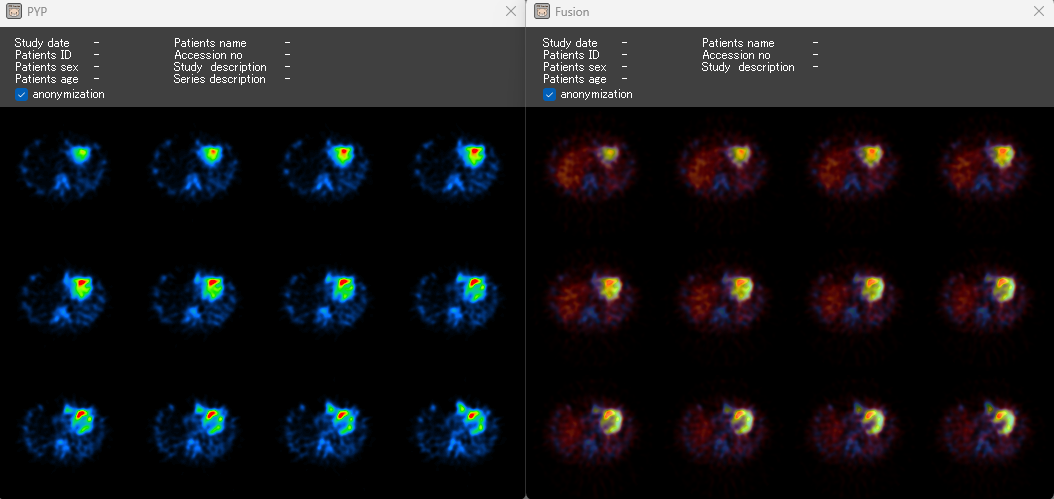Image resolution: width=1054 pixels, height=499 pixels.
Task: Toggle anonymization checkbox in Fusion window
Action: click(x=549, y=95)
